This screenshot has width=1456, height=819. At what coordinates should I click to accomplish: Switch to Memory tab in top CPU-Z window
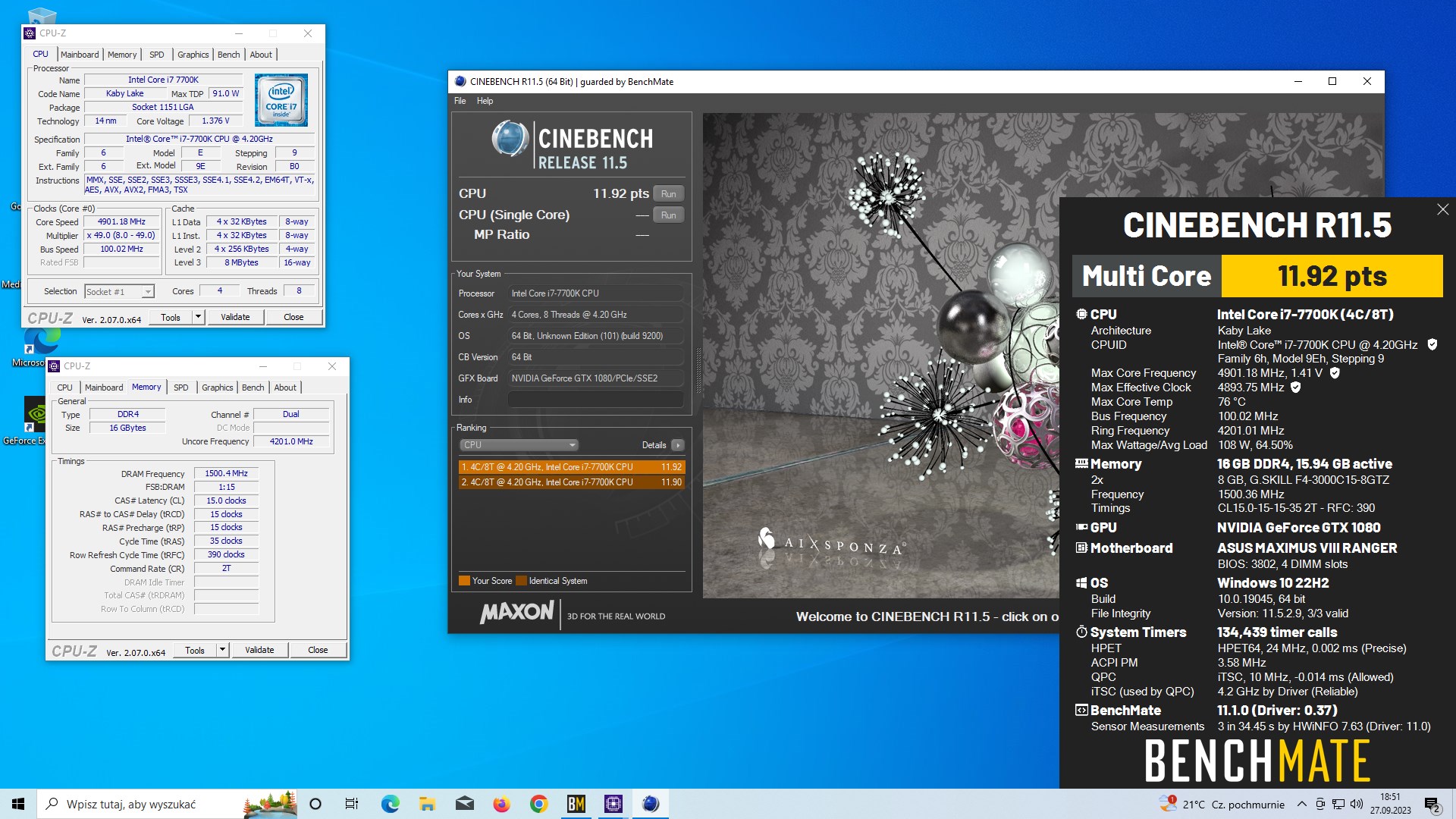tap(122, 55)
